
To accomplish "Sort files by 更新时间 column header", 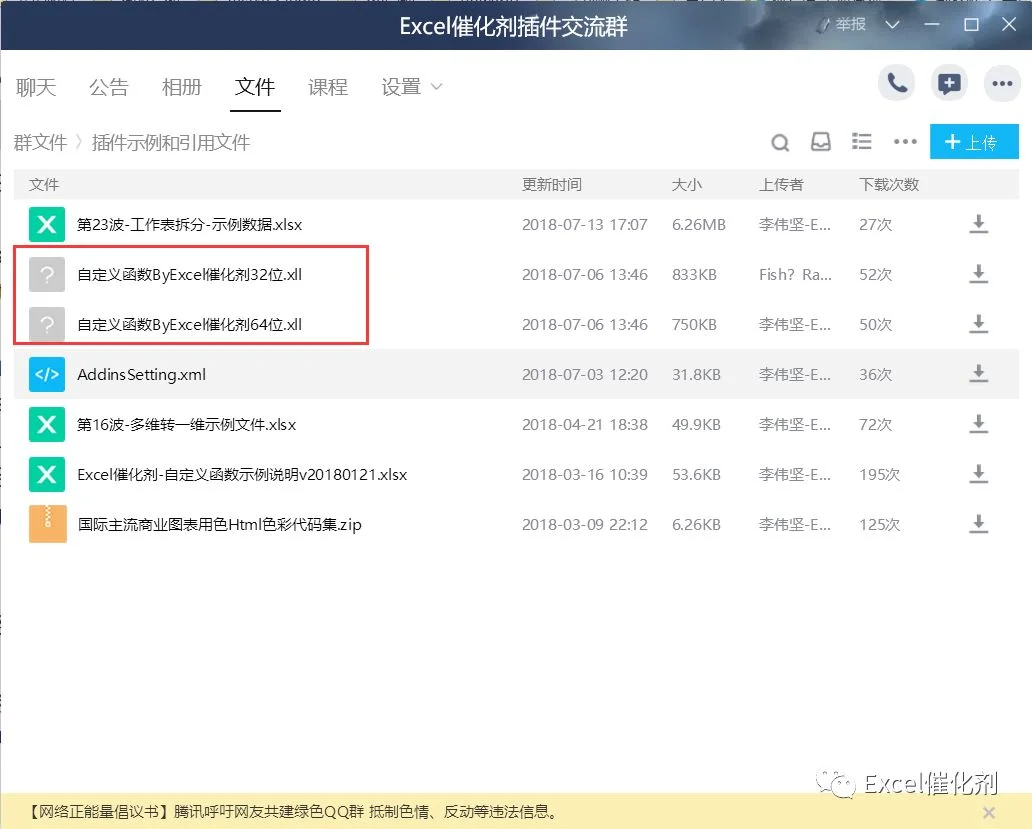I will pos(552,185).
